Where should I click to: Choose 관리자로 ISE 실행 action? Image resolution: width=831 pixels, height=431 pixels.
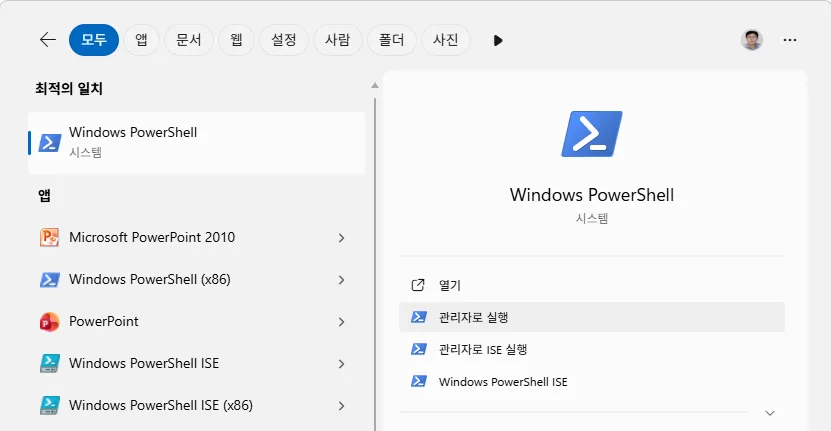pyautogui.click(x=591, y=349)
